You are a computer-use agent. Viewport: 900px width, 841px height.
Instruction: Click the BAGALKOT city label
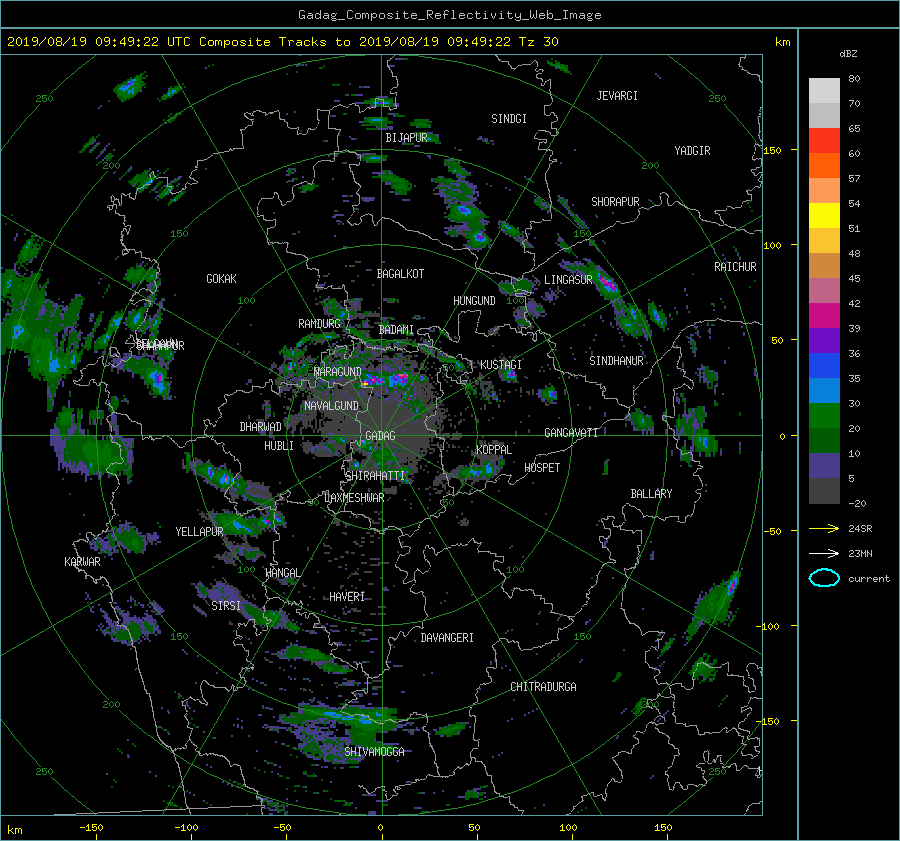(x=400, y=274)
